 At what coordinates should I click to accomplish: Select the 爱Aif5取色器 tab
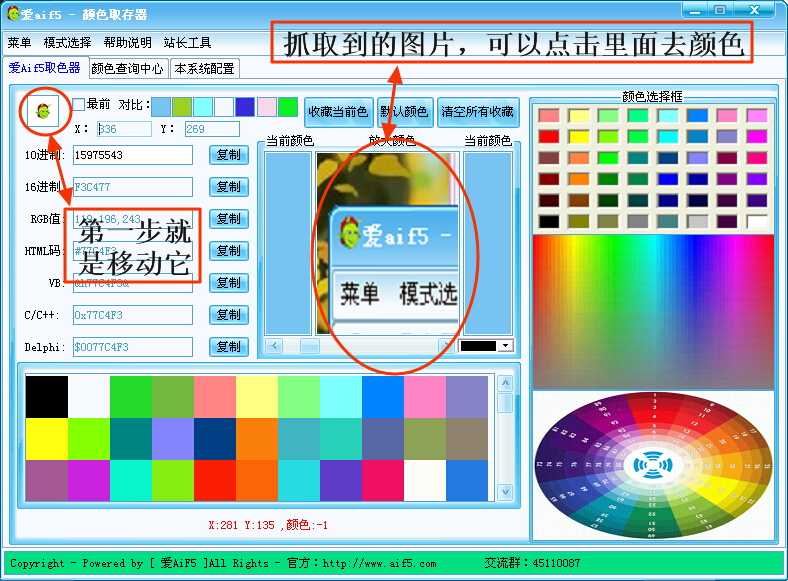click(45, 68)
